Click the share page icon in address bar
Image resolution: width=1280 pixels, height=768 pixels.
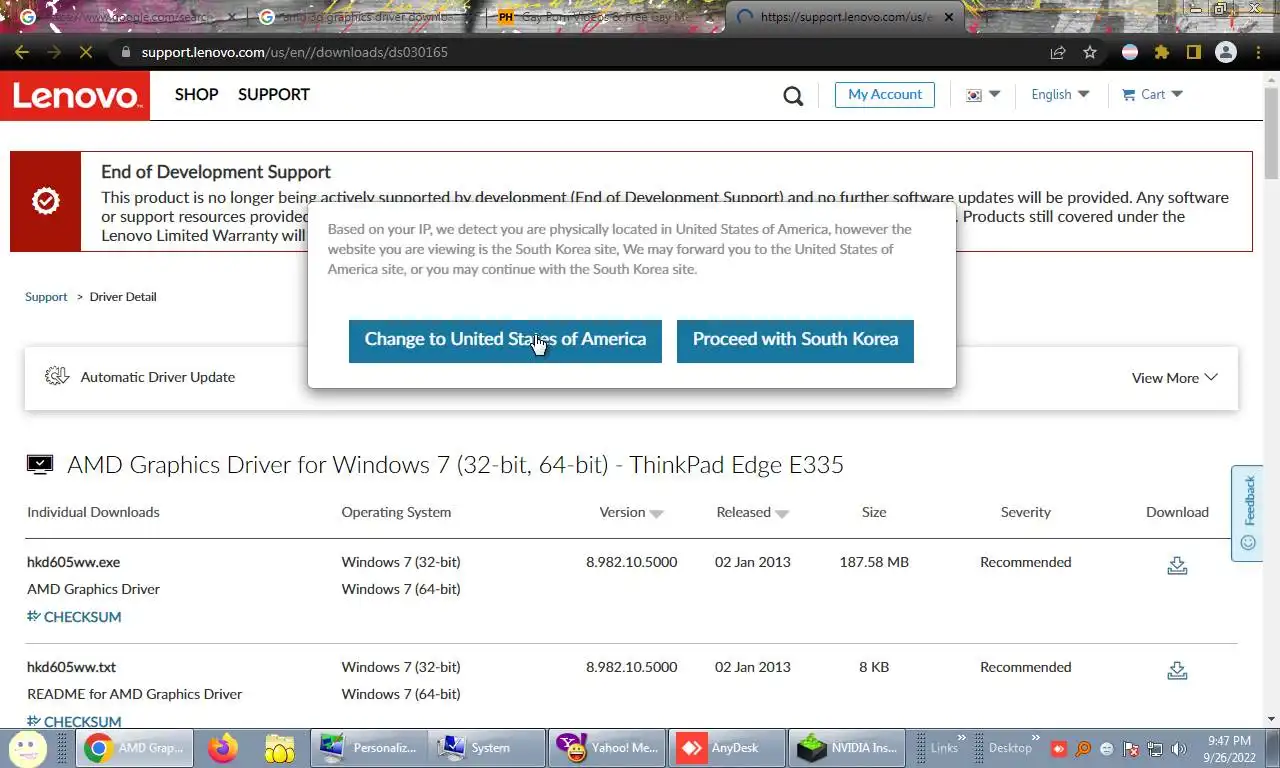[x=1058, y=52]
